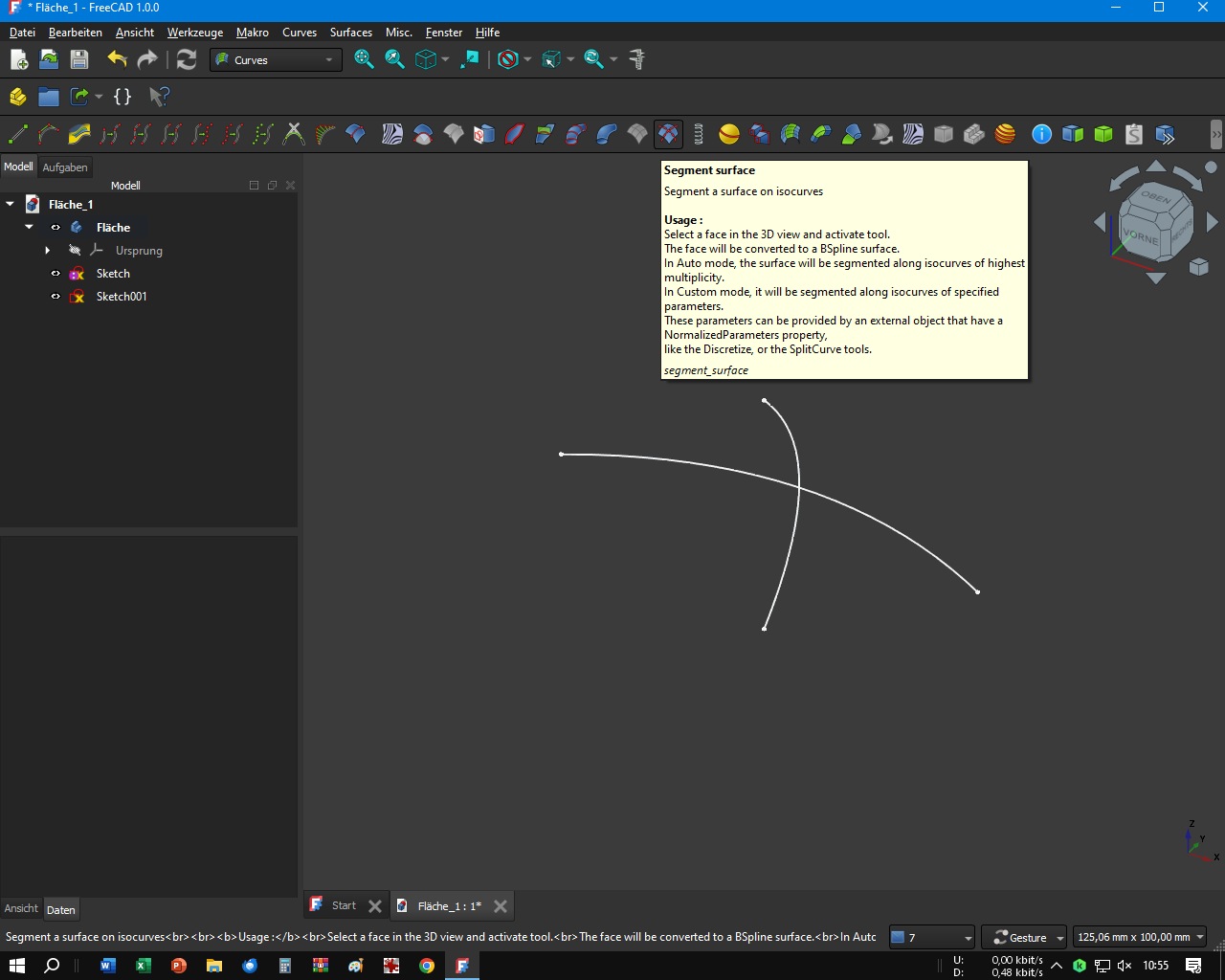This screenshot has height=980, width=1225.
Task: Open the Bearbeiten menu
Action: (75, 32)
